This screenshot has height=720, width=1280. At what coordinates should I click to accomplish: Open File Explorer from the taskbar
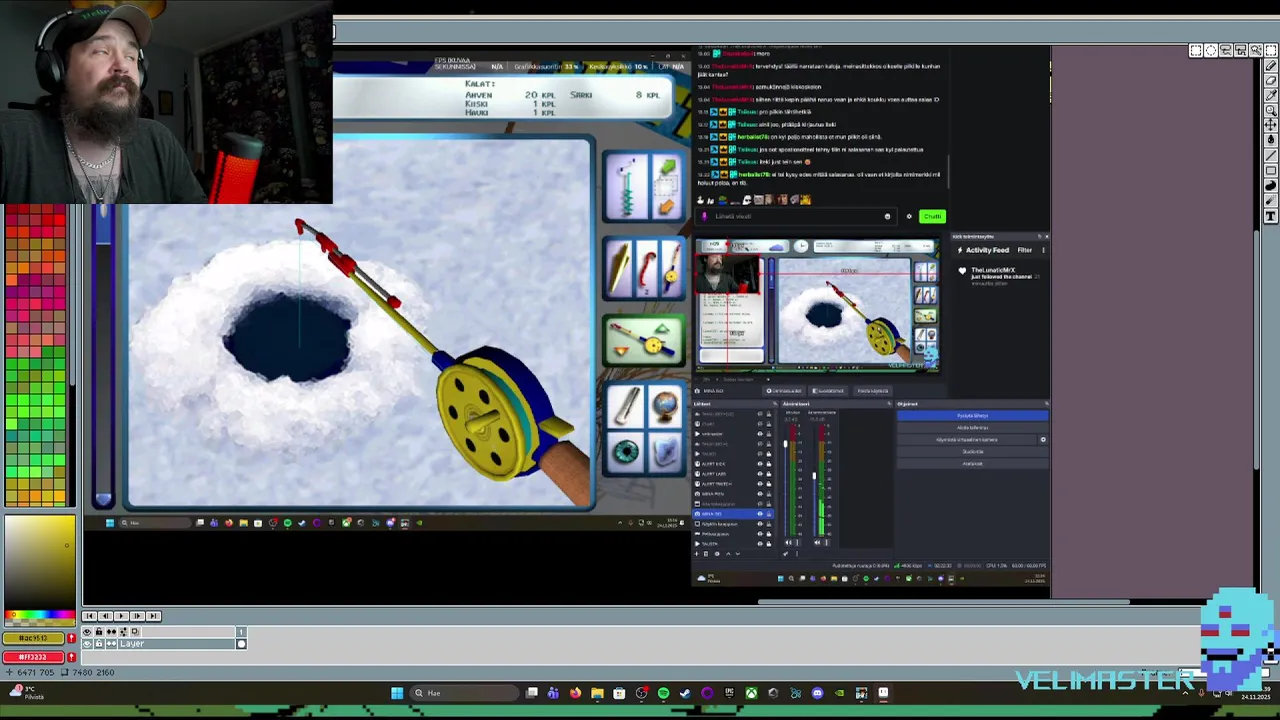[597, 693]
